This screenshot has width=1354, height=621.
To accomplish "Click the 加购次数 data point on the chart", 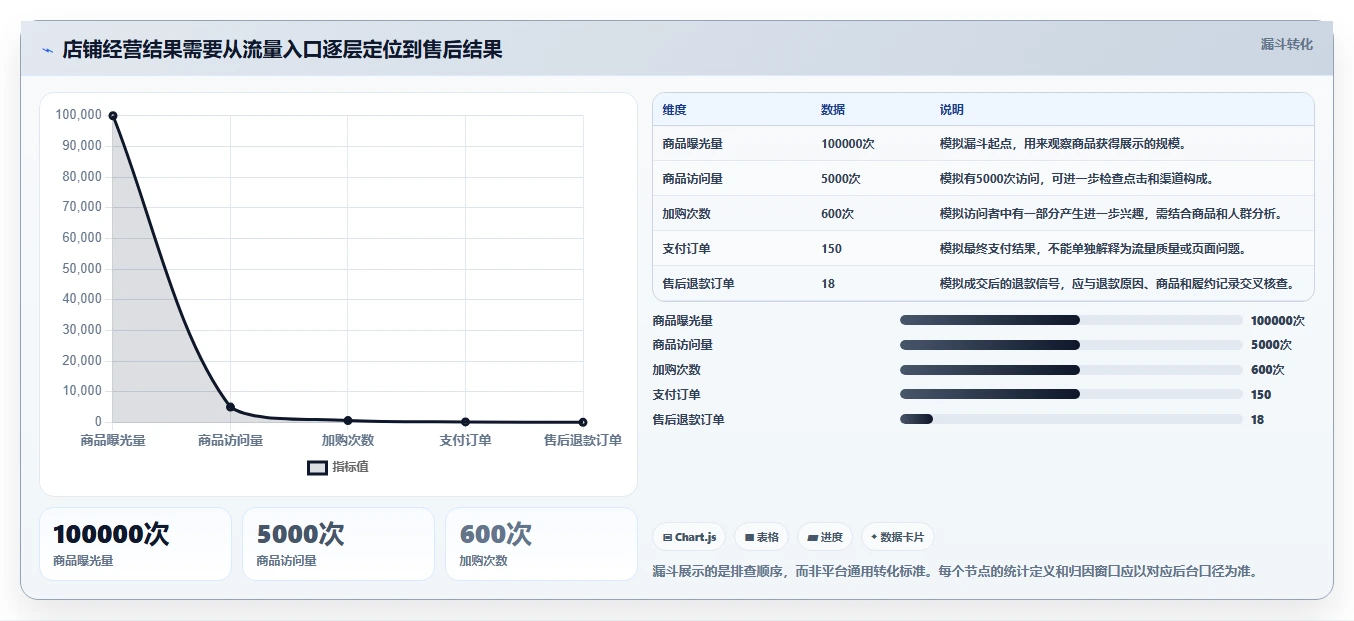I will tap(348, 420).
